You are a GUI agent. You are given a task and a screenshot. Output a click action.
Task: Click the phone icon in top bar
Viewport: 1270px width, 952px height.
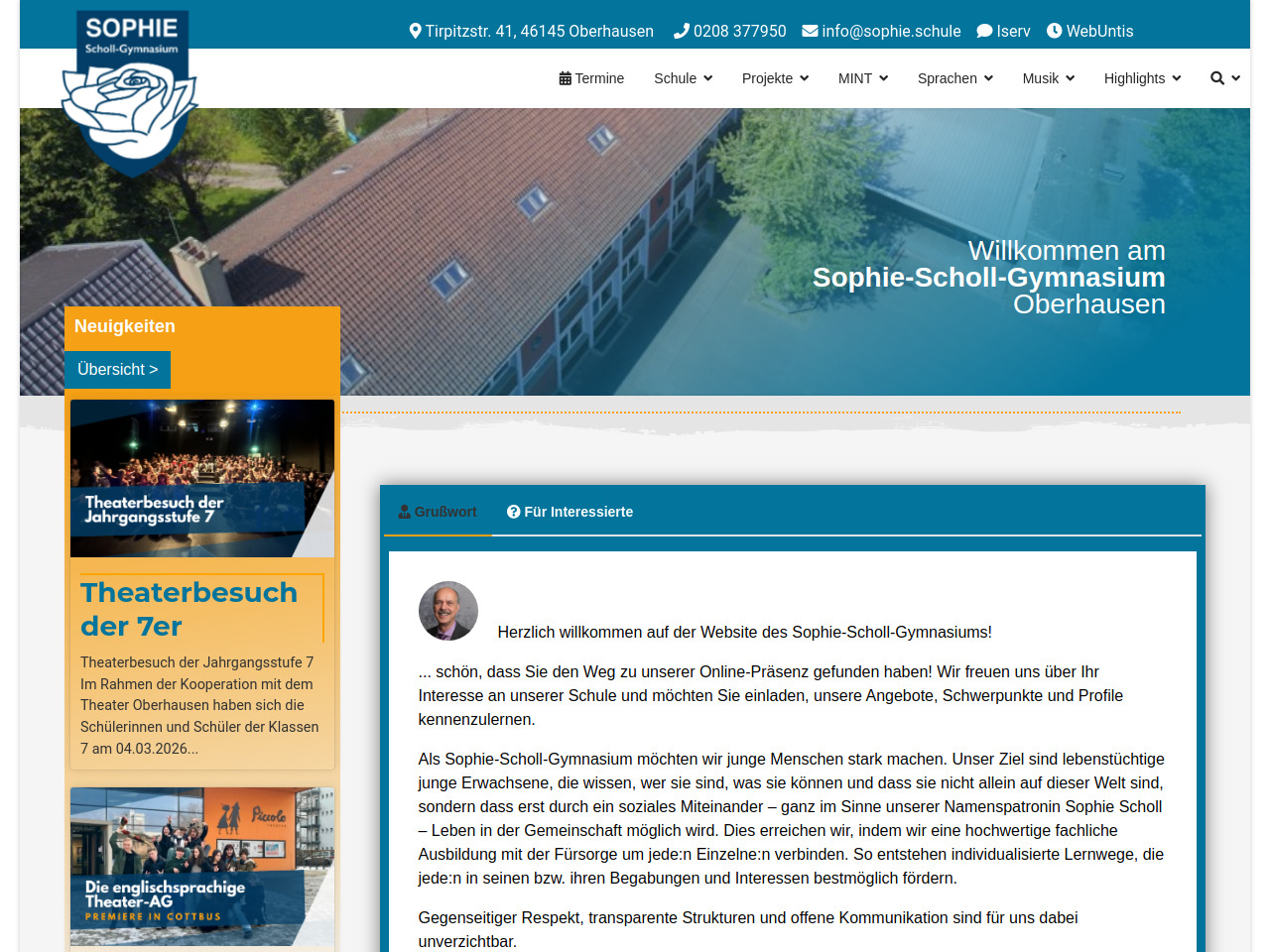[681, 31]
